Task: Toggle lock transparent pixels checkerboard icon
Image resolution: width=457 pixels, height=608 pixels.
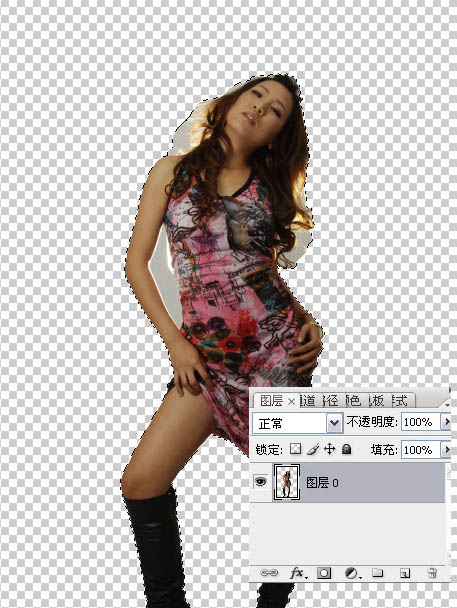Action: 296,449
